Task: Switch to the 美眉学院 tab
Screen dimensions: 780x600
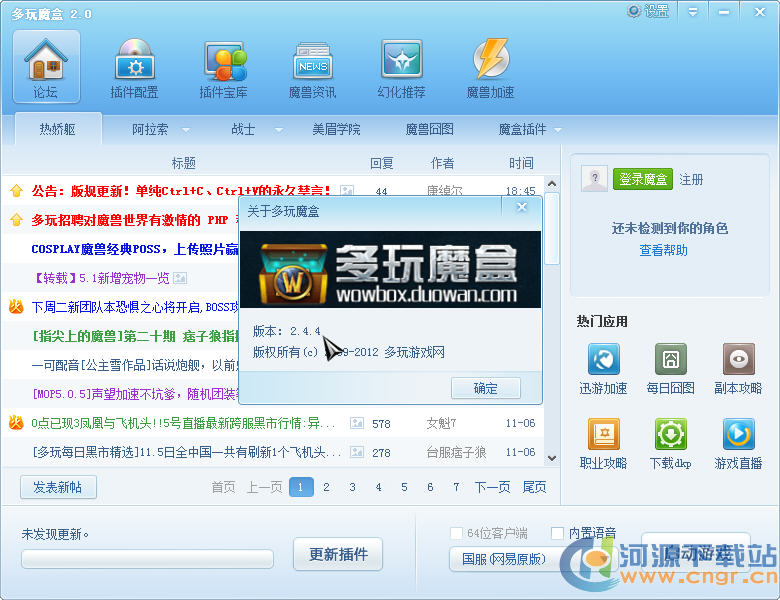Action: tap(336, 129)
